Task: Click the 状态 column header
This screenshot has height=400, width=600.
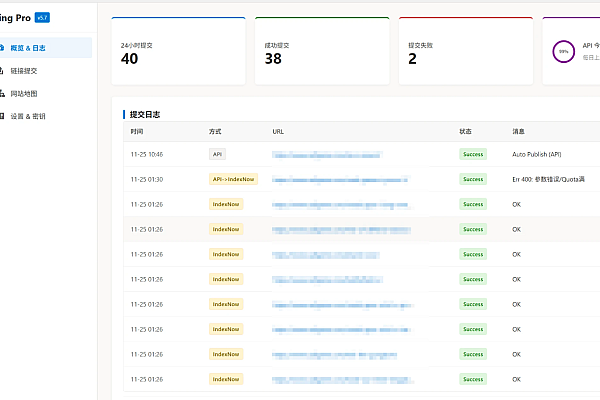Action: point(465,132)
